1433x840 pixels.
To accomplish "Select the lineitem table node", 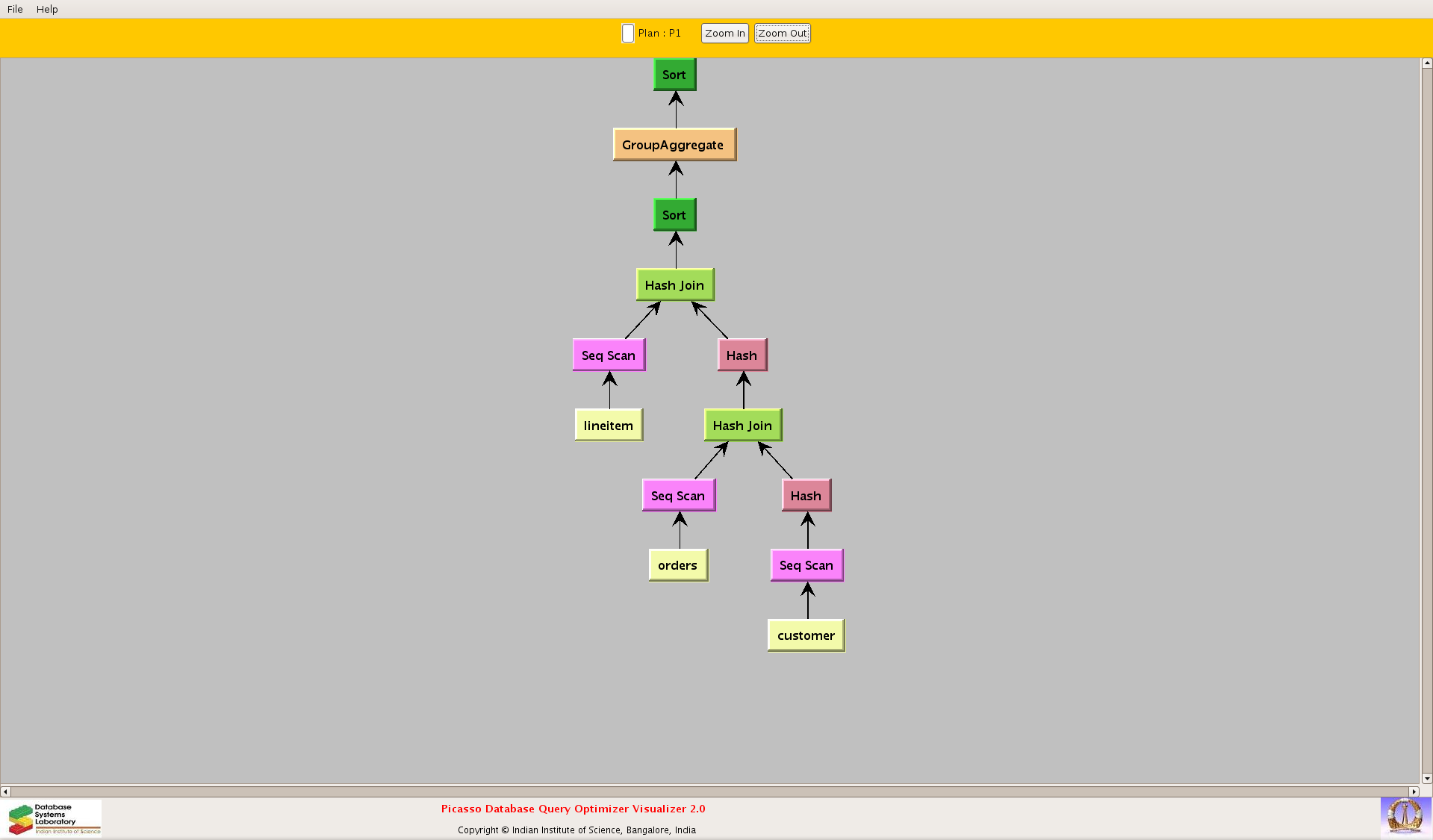I will tap(609, 426).
